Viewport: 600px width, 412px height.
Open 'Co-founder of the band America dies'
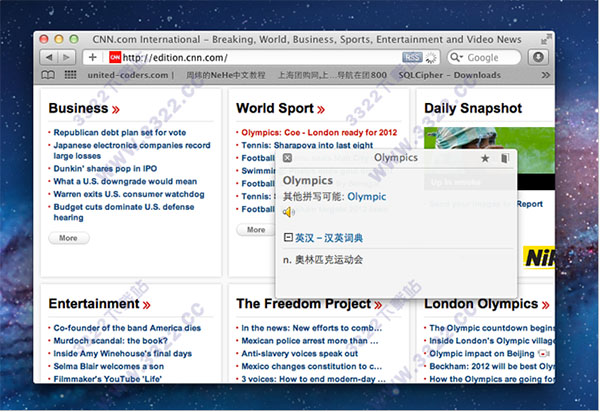[x=127, y=328]
